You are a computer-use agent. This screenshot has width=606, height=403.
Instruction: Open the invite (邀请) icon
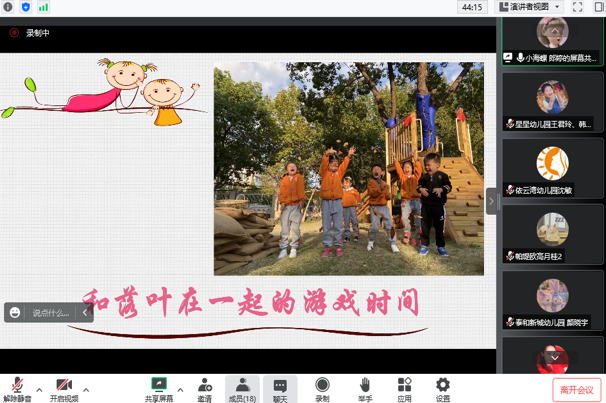tap(204, 386)
